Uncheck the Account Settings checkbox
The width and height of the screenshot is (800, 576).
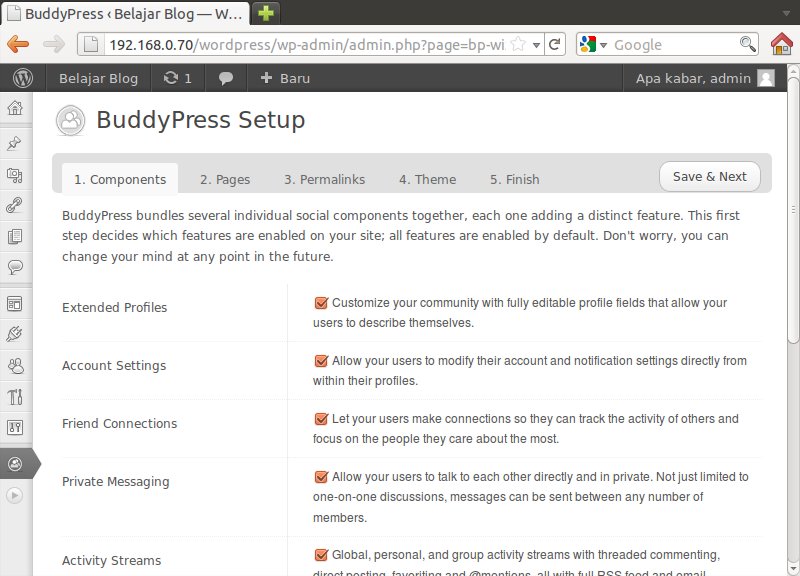321,361
